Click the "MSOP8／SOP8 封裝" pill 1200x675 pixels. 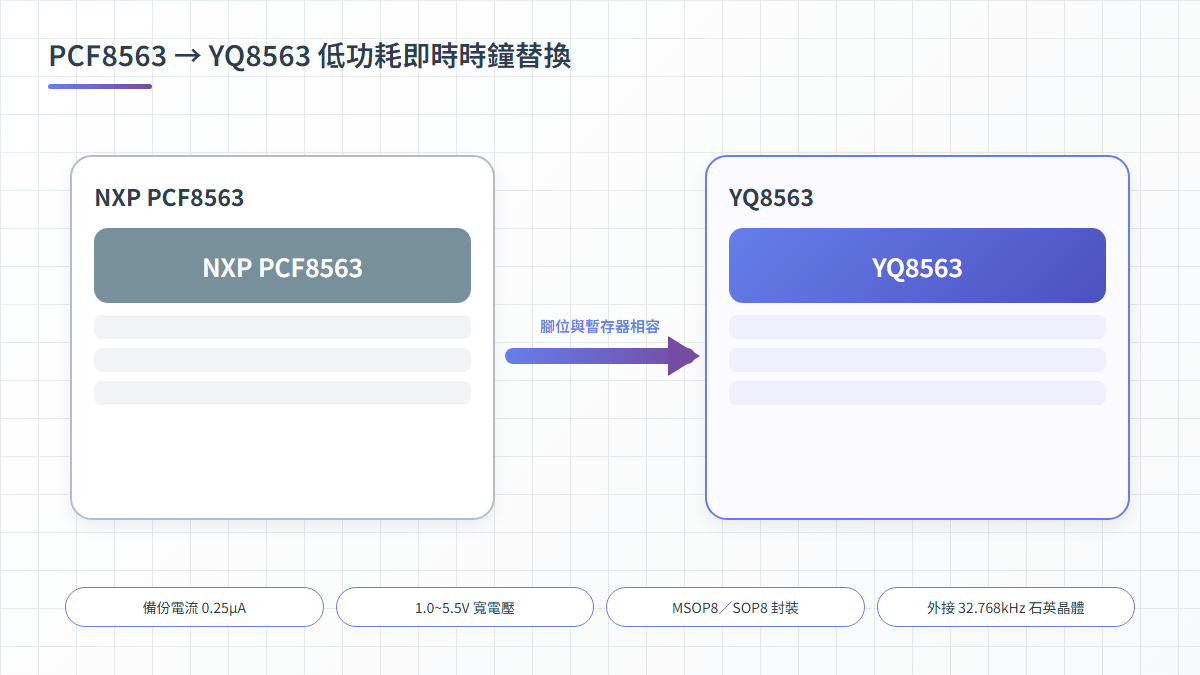[735, 607]
